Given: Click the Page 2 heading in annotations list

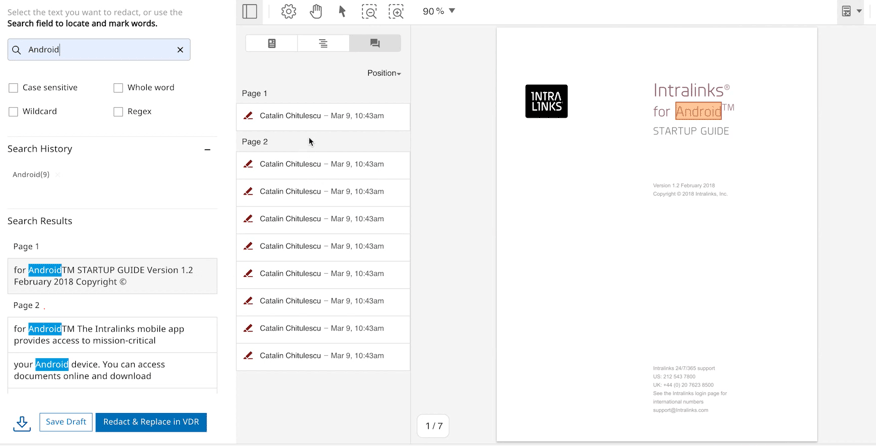Looking at the screenshot, I should click(255, 142).
